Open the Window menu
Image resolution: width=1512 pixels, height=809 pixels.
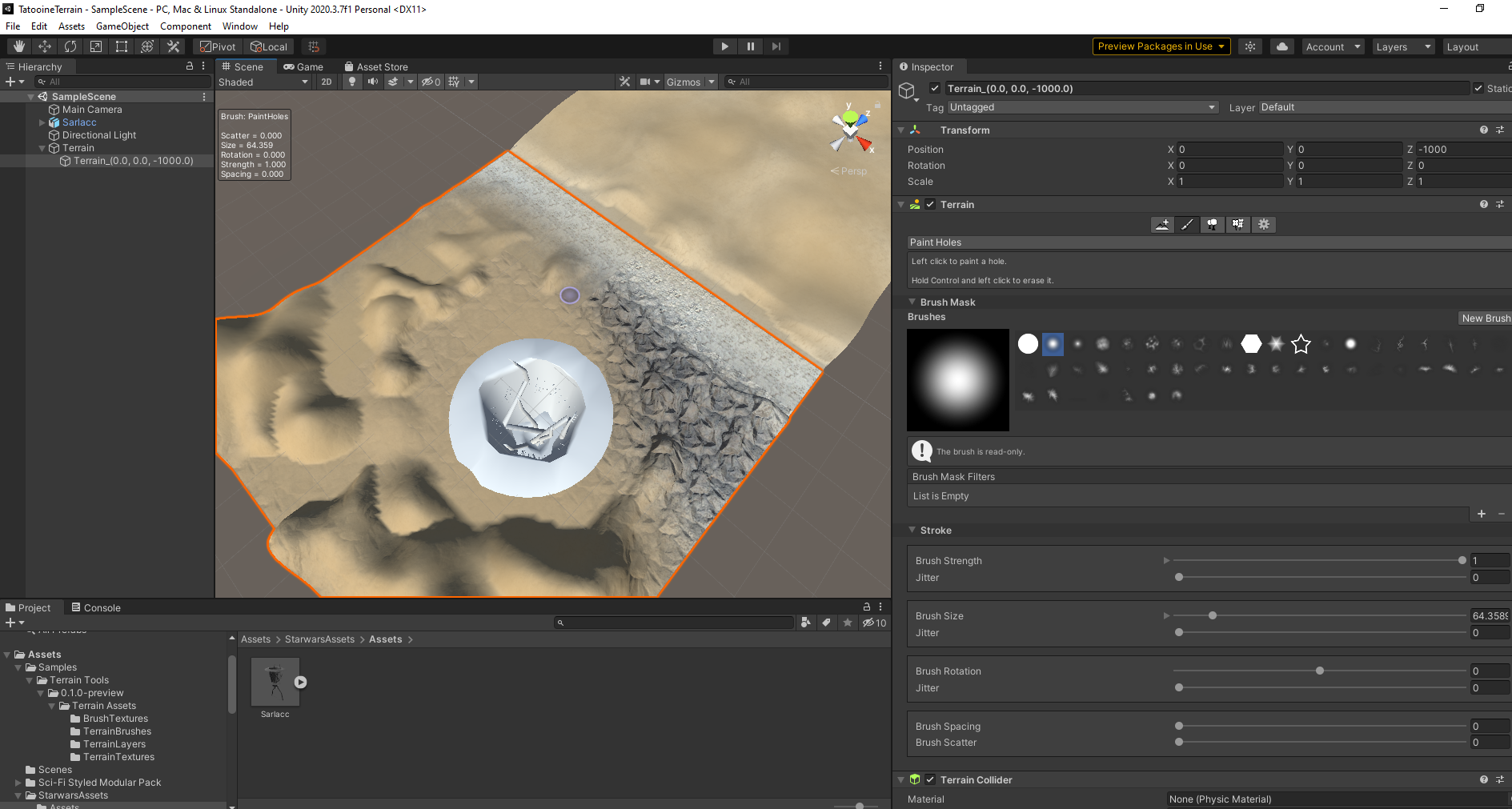coord(239,26)
